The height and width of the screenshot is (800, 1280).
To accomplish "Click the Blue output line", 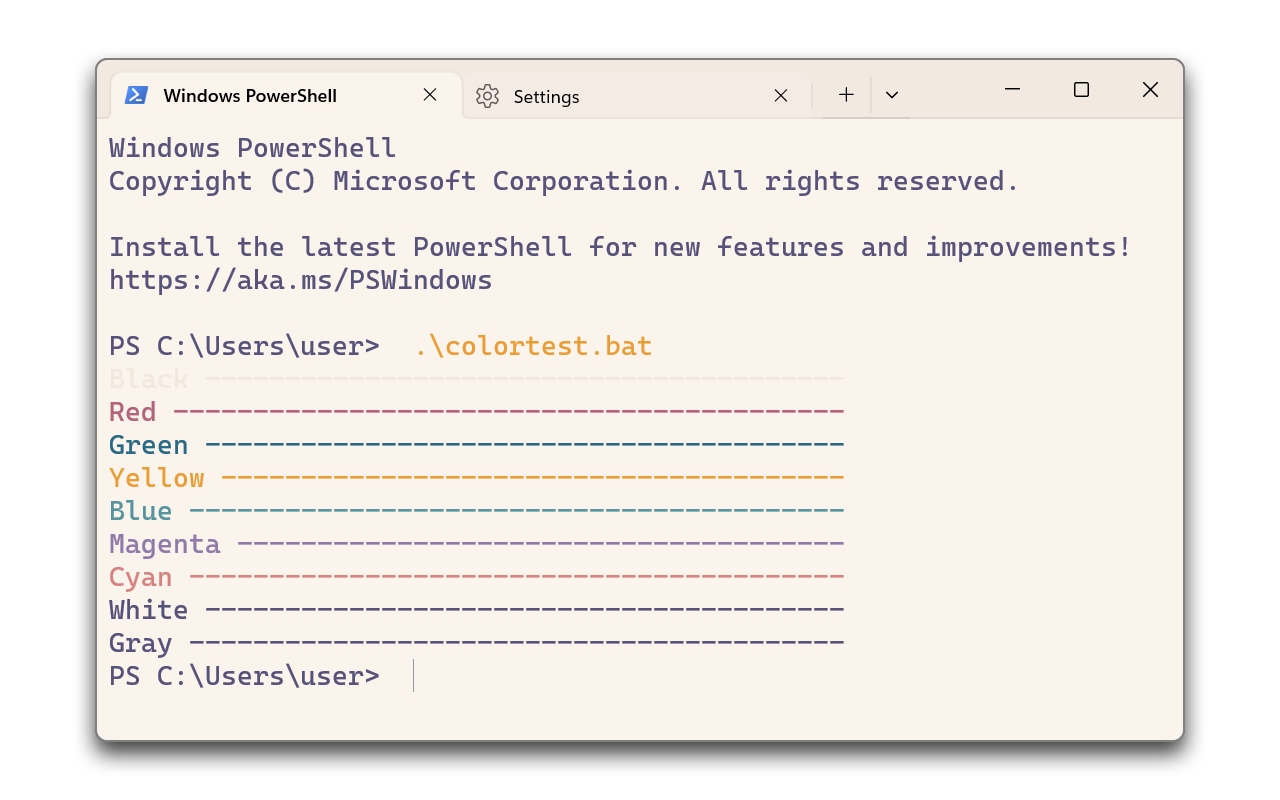I will (477, 511).
